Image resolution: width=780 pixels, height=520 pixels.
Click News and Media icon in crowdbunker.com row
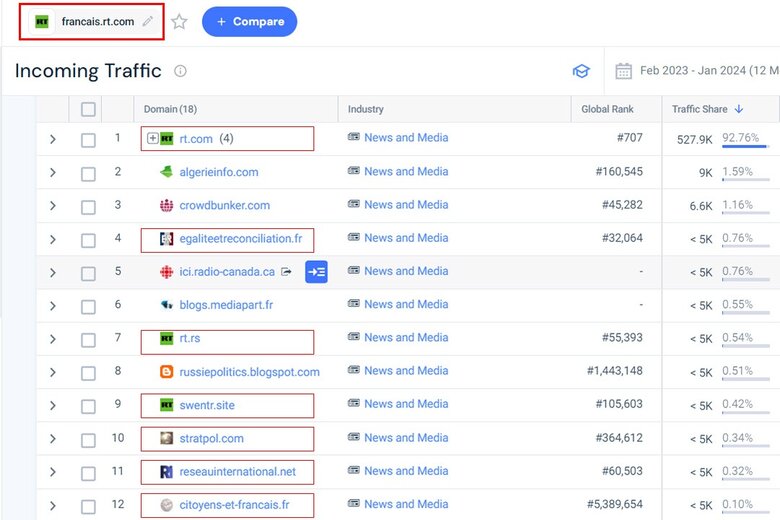[x=354, y=204]
